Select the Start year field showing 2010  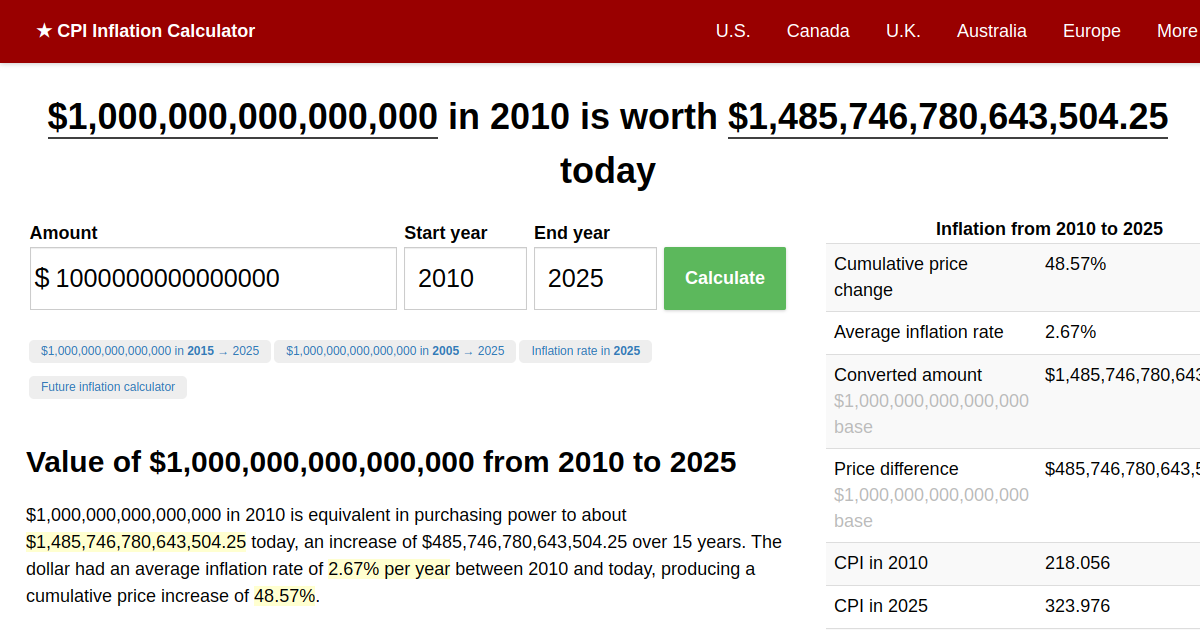tap(465, 278)
